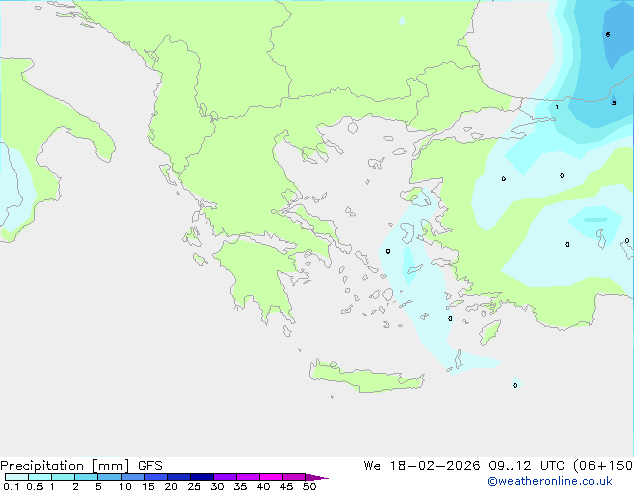Click the 0.1–0.5 mm lightest legend swatch

tap(17, 477)
